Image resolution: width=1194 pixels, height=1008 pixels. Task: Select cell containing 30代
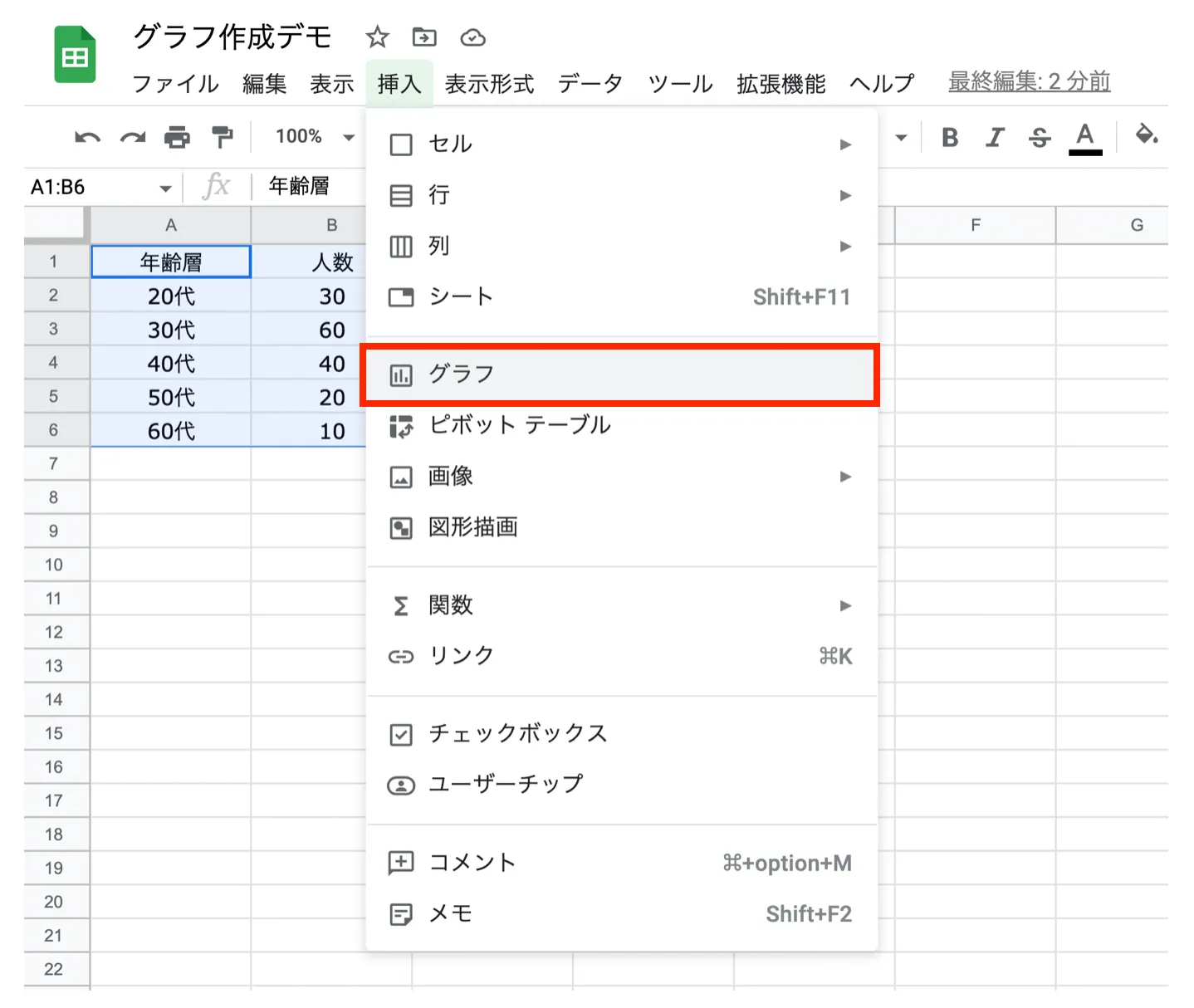(170, 330)
